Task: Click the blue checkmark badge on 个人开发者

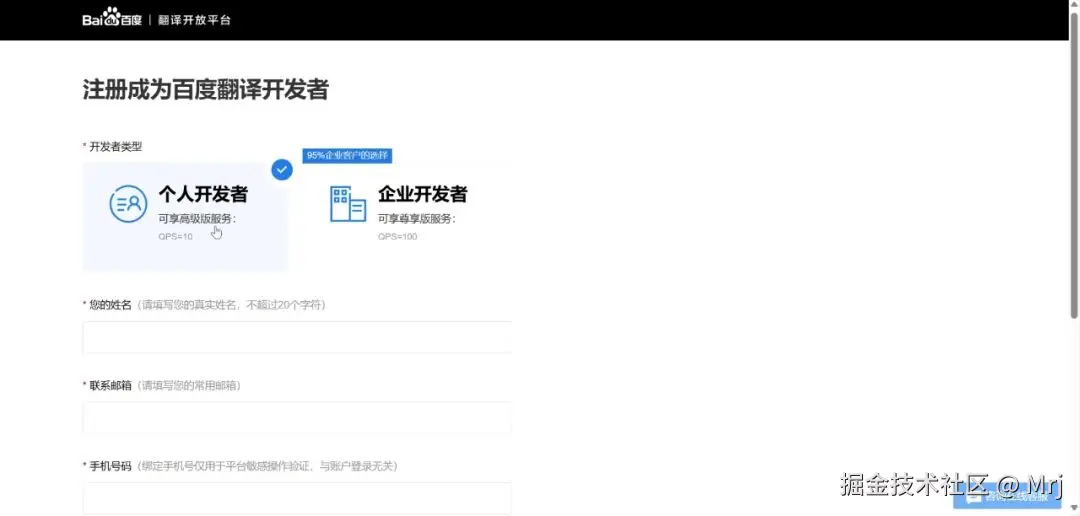Action: (282, 169)
